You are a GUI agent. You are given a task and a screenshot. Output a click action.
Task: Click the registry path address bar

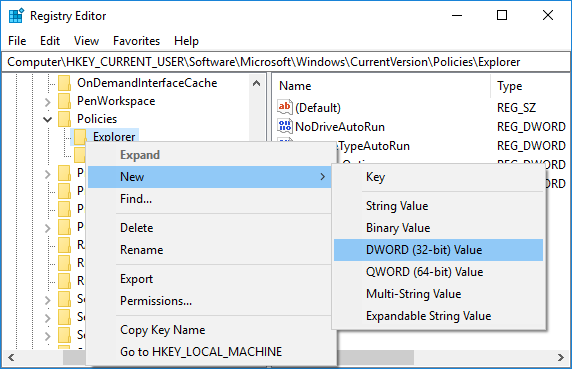click(x=286, y=62)
